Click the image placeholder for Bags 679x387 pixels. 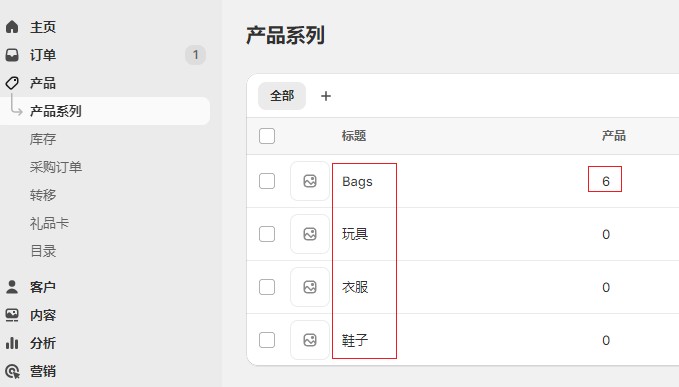(x=310, y=181)
